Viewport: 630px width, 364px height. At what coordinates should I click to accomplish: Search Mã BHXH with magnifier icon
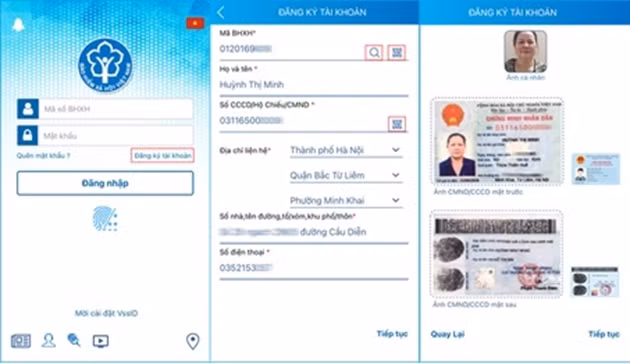374,53
